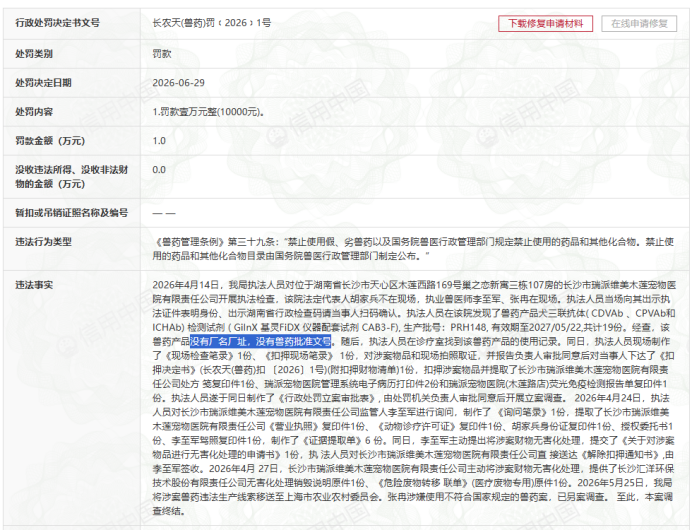
Task: Click the 处罚内容 label
Action: point(34,112)
